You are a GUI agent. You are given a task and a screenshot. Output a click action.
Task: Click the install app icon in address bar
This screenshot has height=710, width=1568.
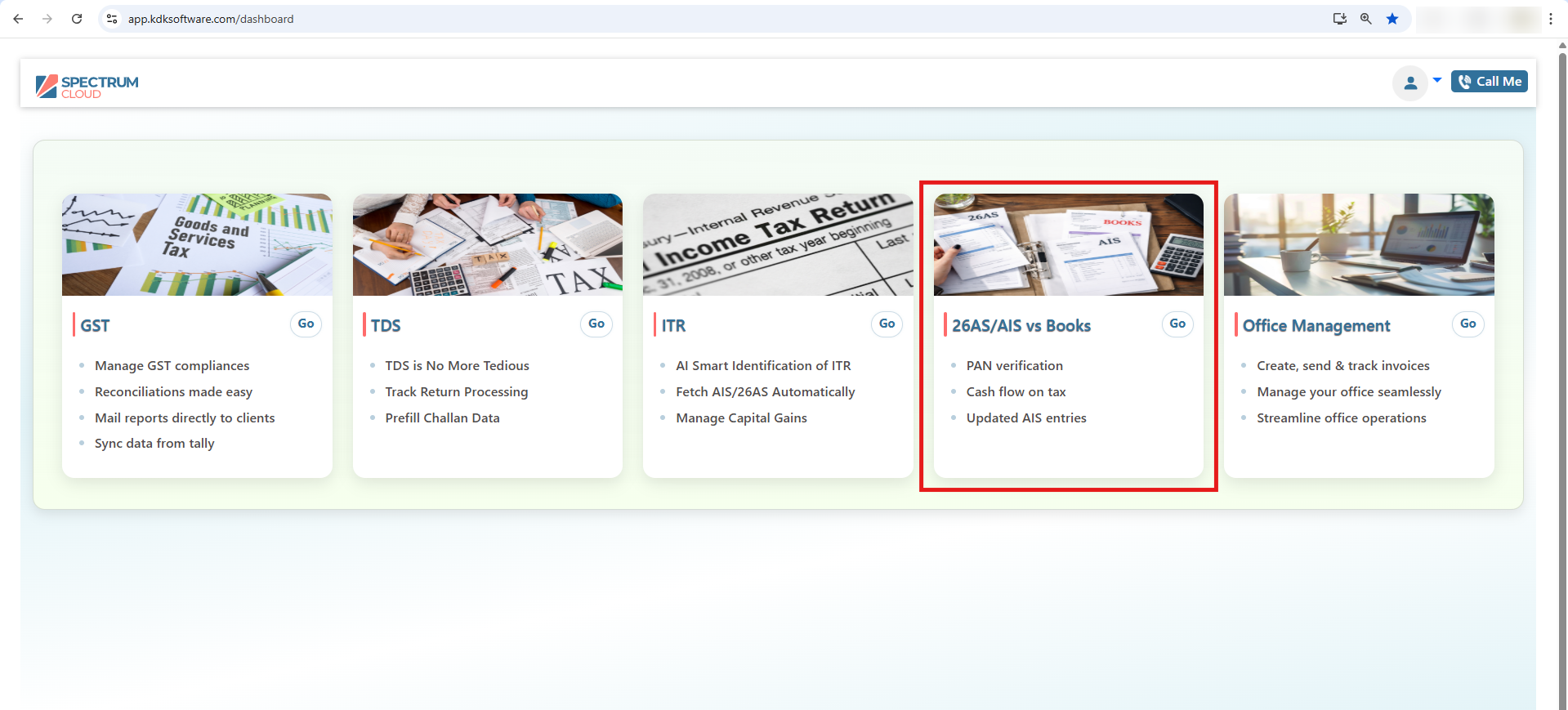(x=1339, y=19)
